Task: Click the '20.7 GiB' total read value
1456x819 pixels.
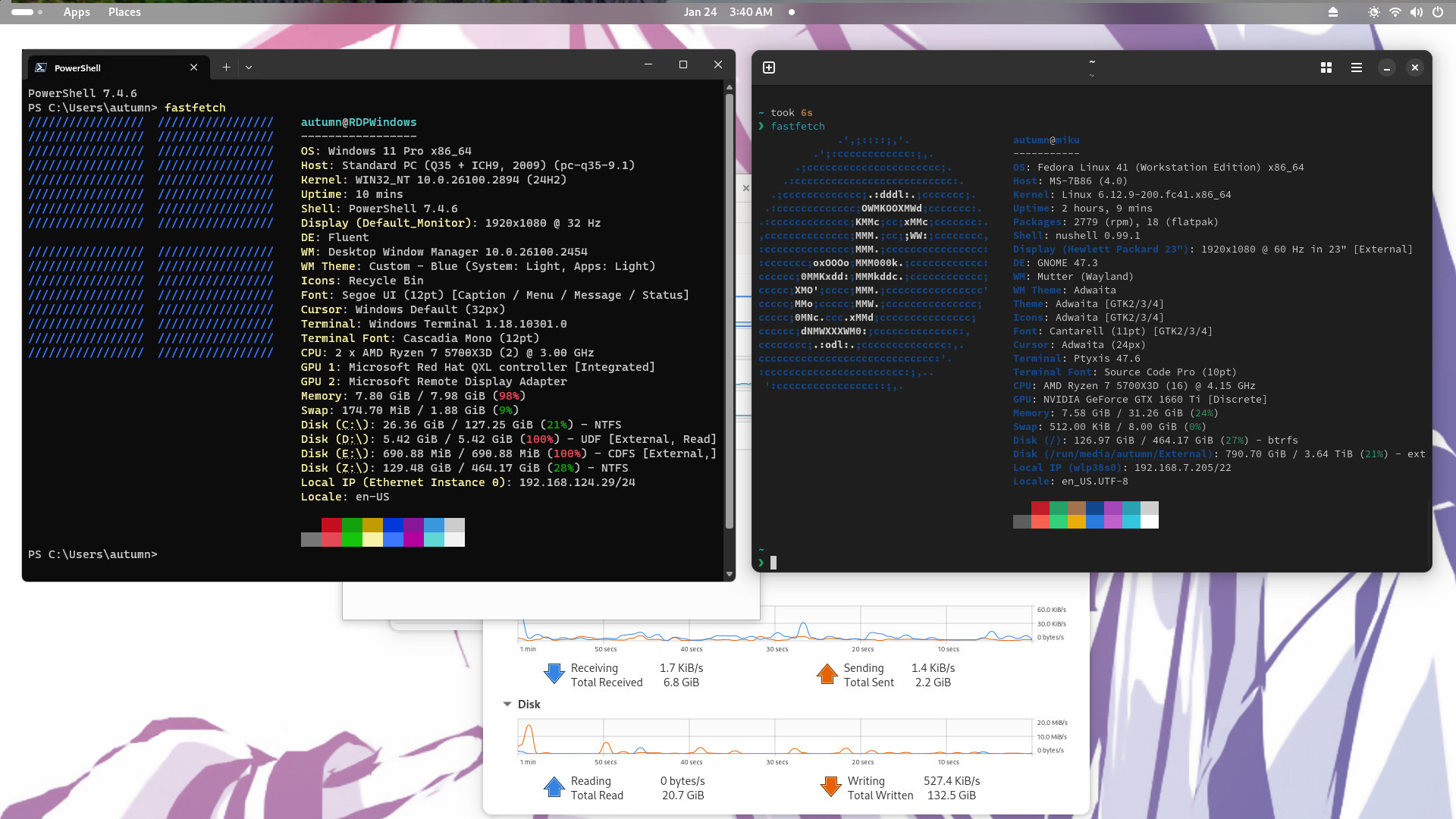Action: pos(683,795)
